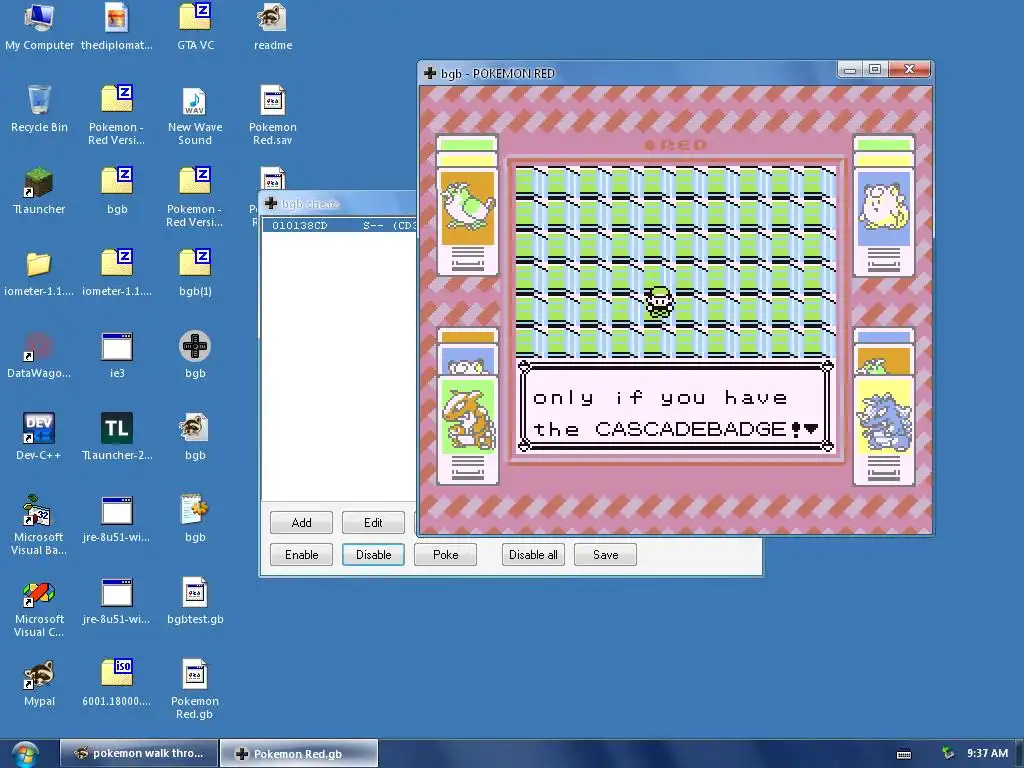This screenshot has width=1024, height=768.
Task: Select the Pokemon - Red Versi zip under New Wave Sound
Action: coord(195,198)
